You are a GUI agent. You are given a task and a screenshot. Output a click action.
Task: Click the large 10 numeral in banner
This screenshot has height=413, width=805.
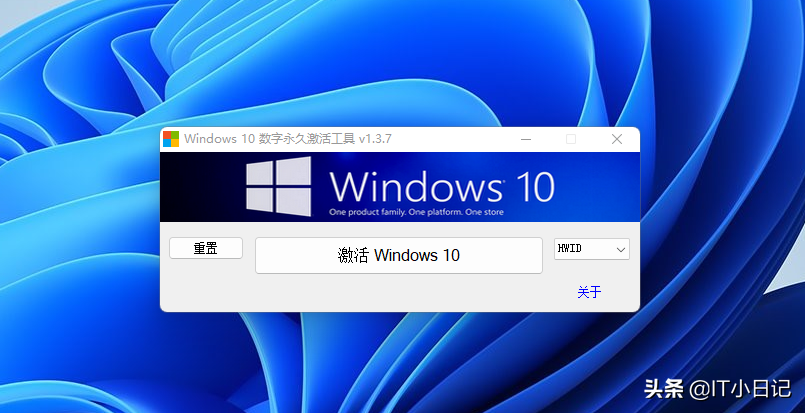click(535, 186)
